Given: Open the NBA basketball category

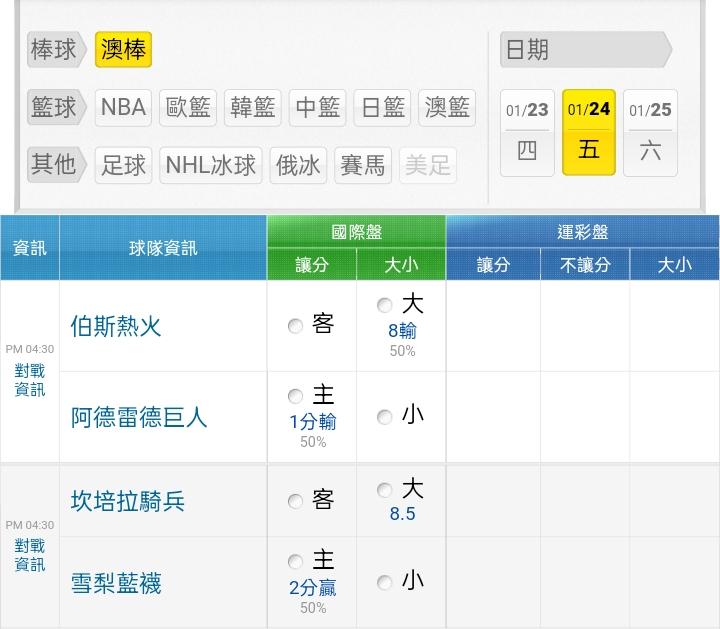Looking at the screenshot, I should [x=124, y=108].
